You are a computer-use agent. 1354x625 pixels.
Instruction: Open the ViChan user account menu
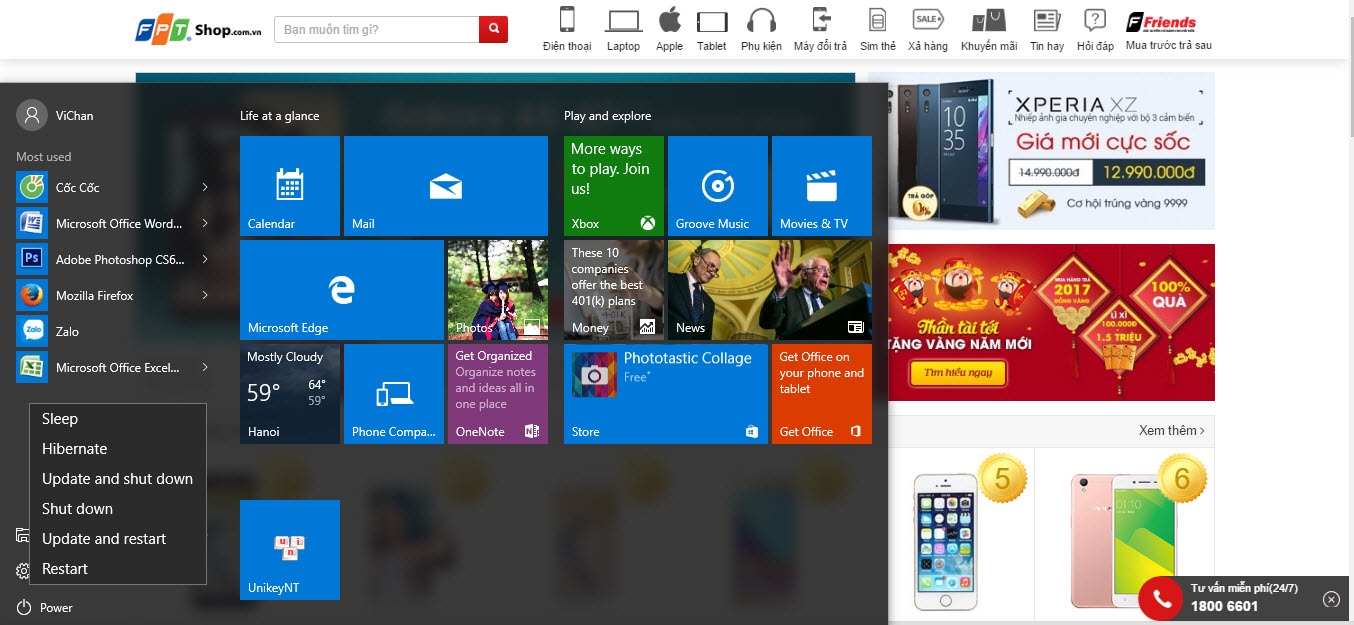click(55, 116)
